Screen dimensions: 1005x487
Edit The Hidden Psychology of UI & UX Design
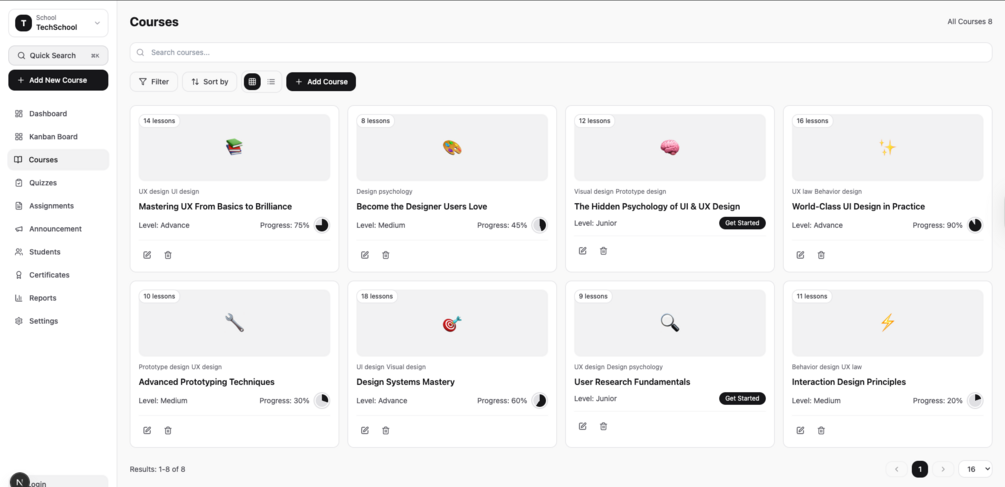click(x=583, y=251)
